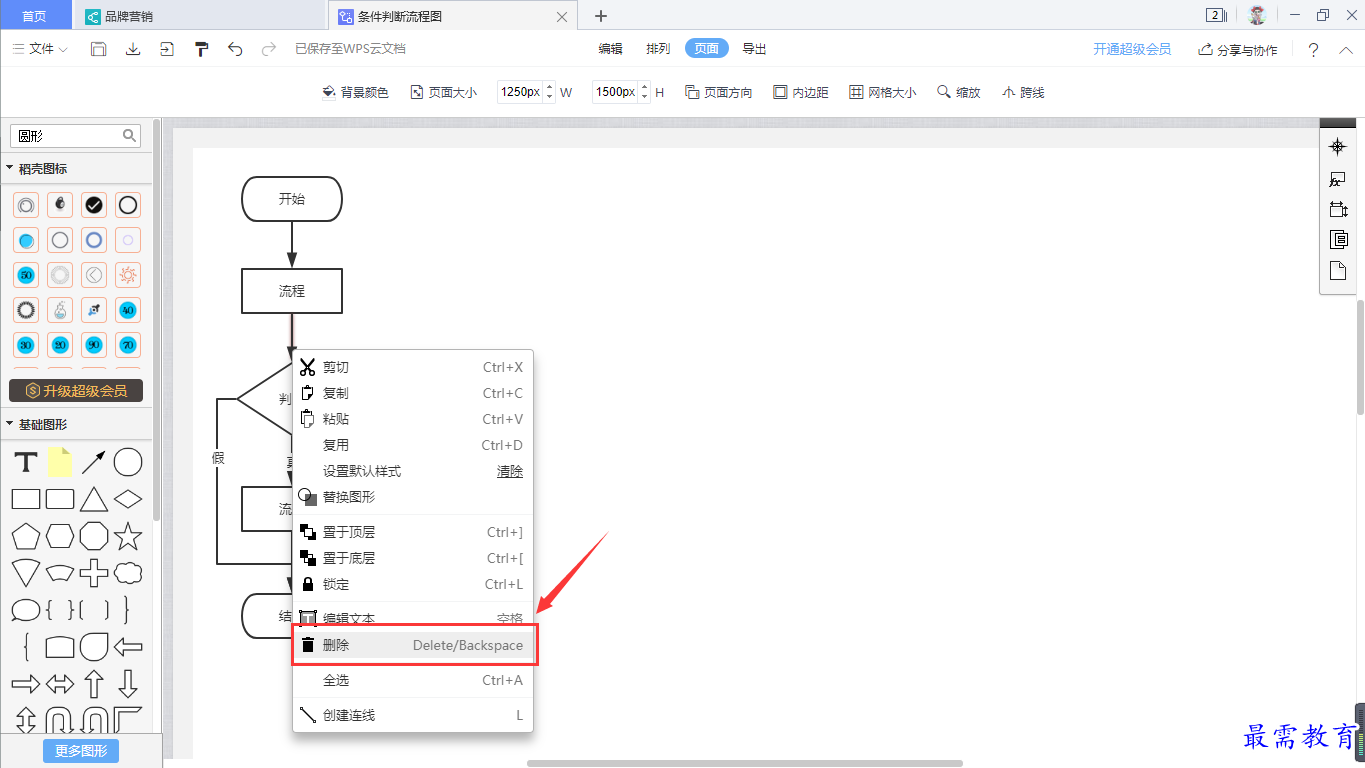Open the fx formula panel icon
1365x768 pixels.
coord(1337,179)
